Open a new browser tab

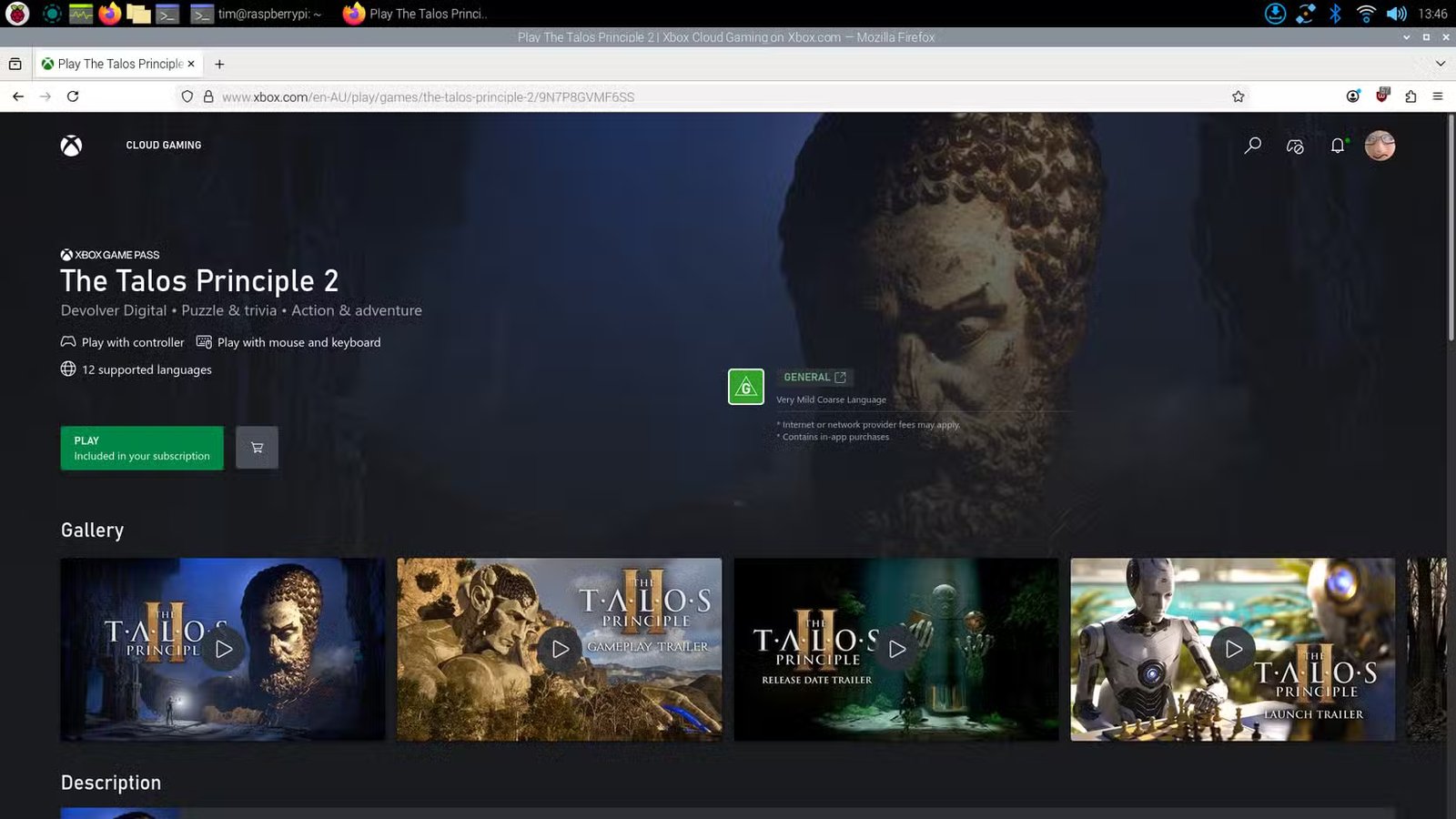(219, 64)
